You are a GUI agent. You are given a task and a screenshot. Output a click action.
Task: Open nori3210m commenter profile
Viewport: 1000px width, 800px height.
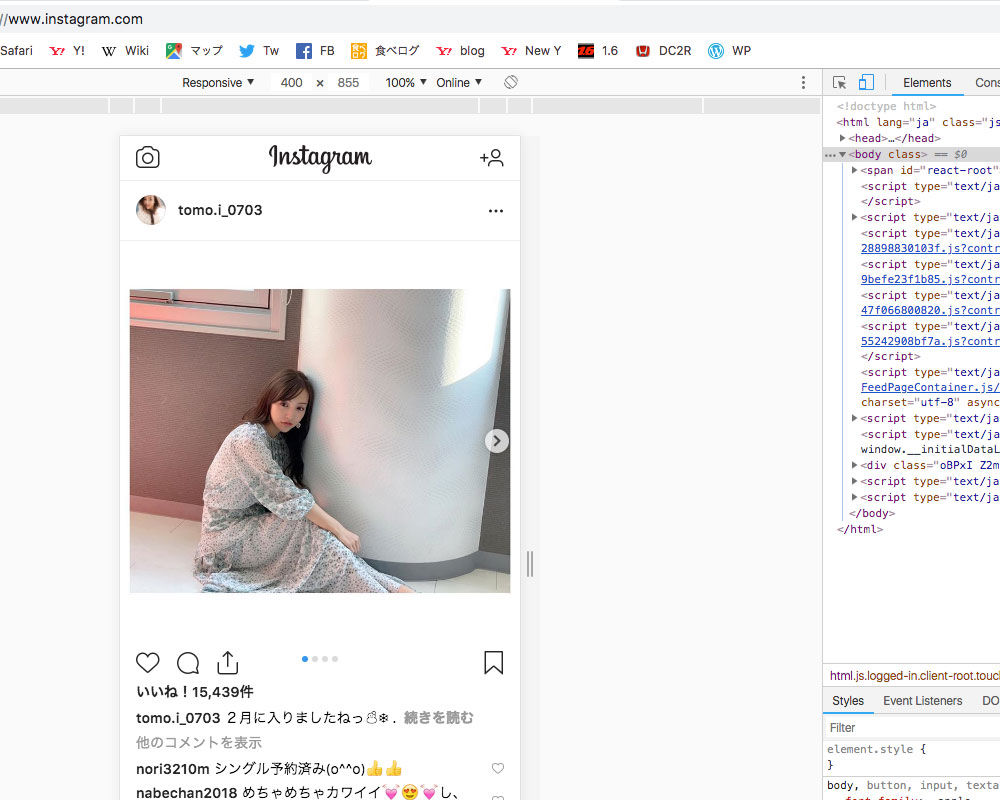(x=172, y=769)
